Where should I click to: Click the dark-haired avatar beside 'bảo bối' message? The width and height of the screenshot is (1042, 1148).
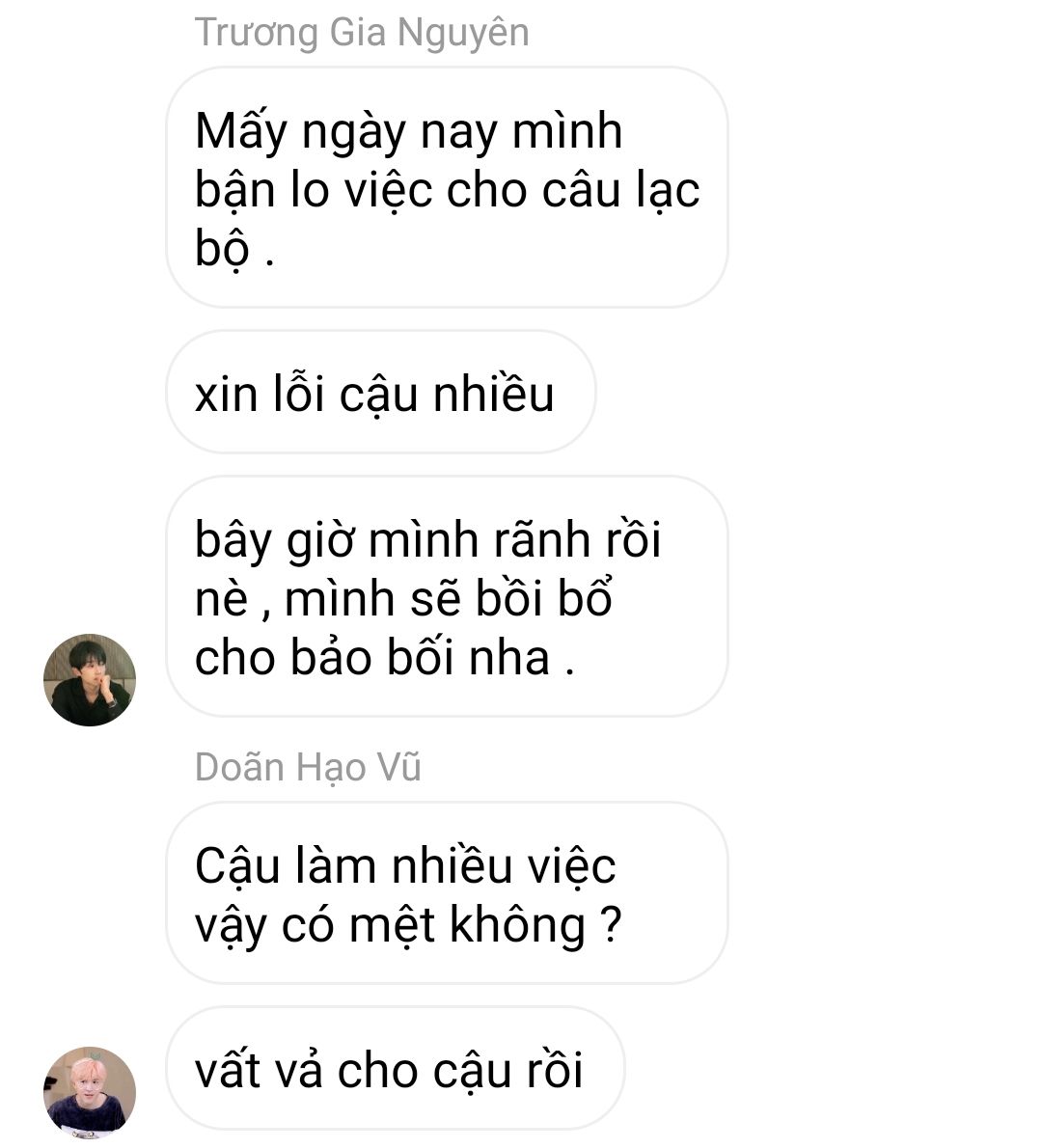pyautogui.click(x=90, y=679)
